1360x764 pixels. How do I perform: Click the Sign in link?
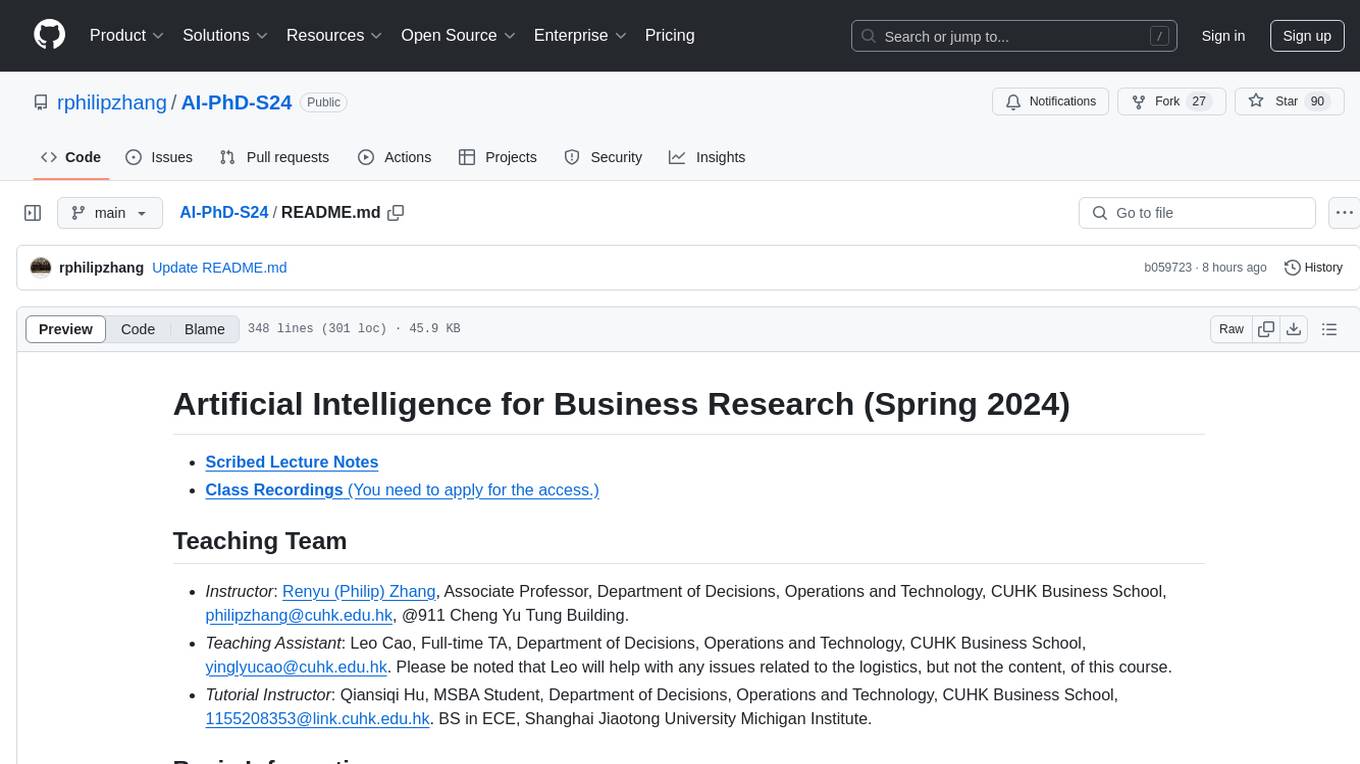pyautogui.click(x=1223, y=36)
